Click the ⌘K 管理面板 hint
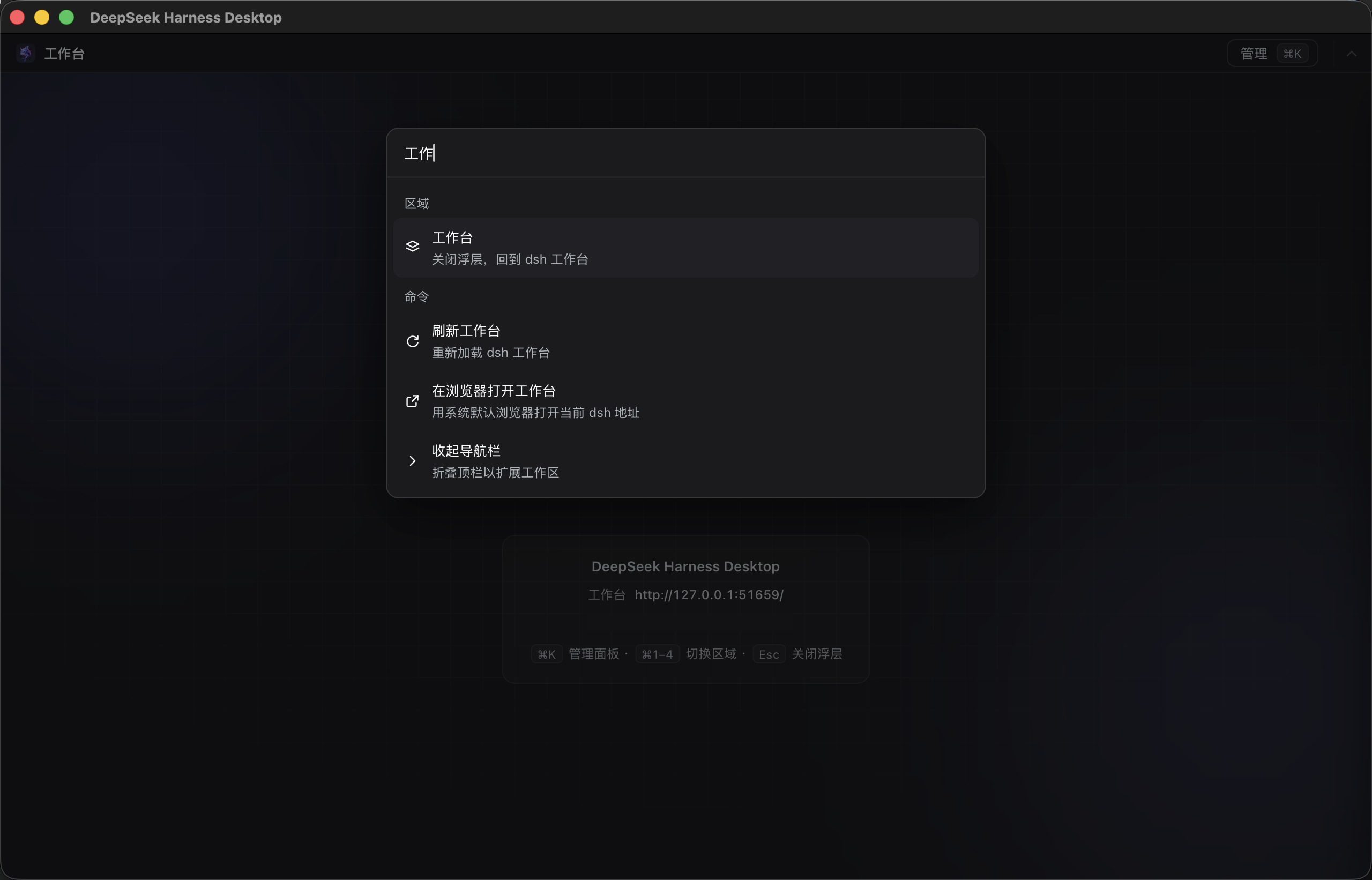The height and width of the screenshot is (880, 1372). [575, 654]
